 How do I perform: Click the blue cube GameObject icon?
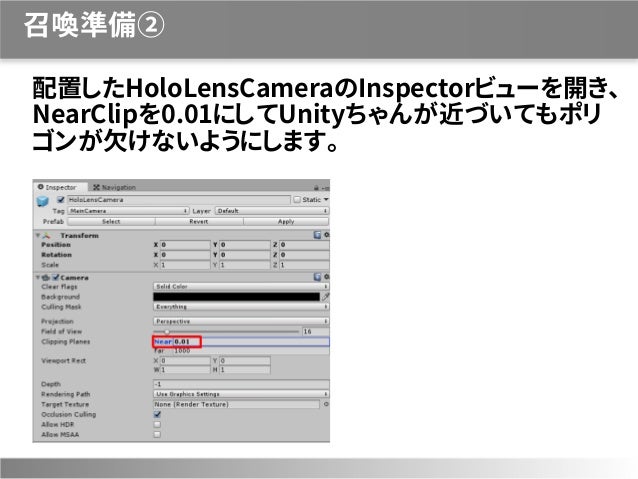pos(42,201)
